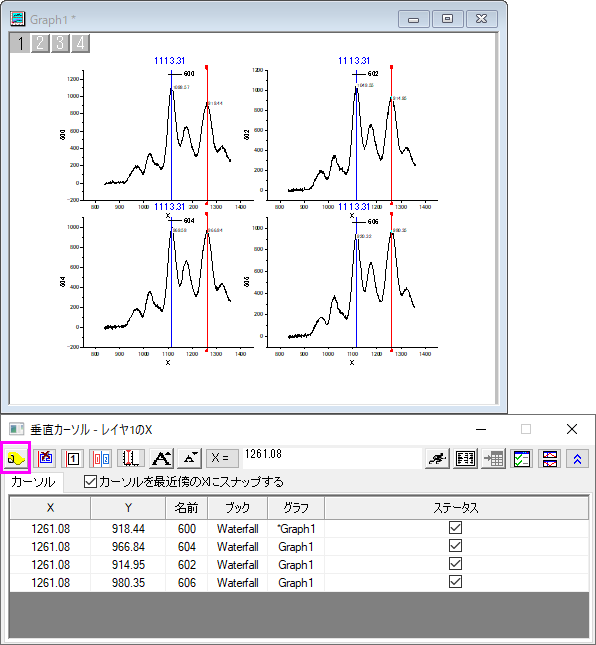This screenshot has width=596, height=645.
Task: Uncheck the status box for row 600
Action: pyautogui.click(x=455, y=528)
